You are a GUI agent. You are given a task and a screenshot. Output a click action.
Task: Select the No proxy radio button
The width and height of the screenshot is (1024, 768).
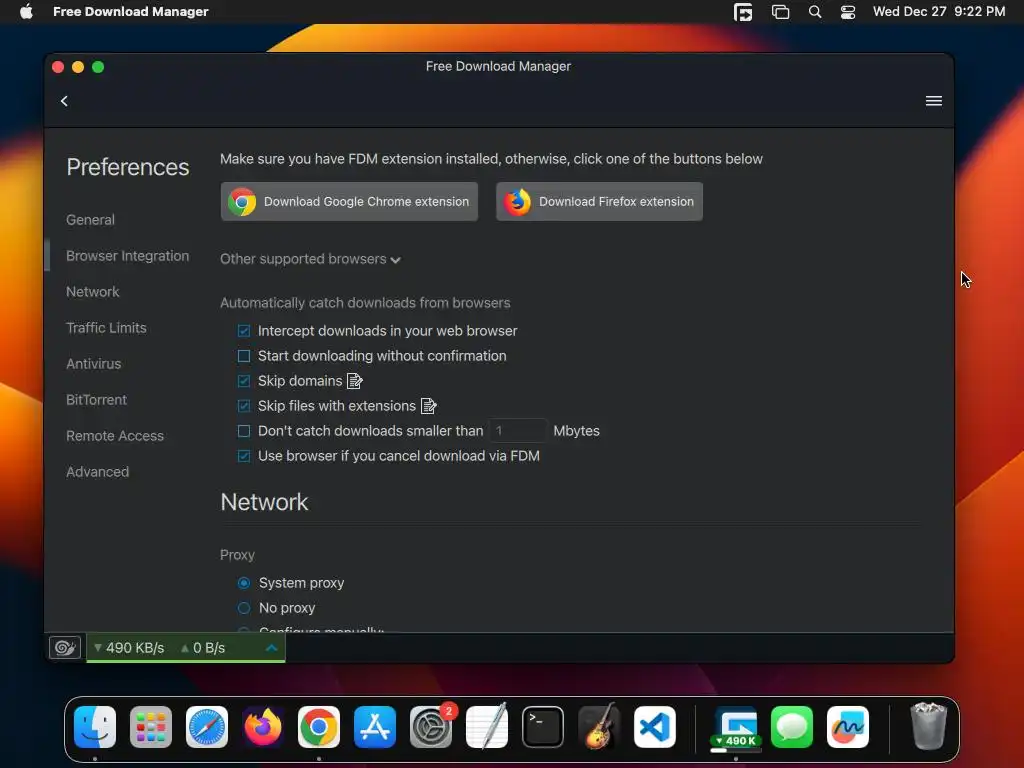pyautogui.click(x=244, y=608)
